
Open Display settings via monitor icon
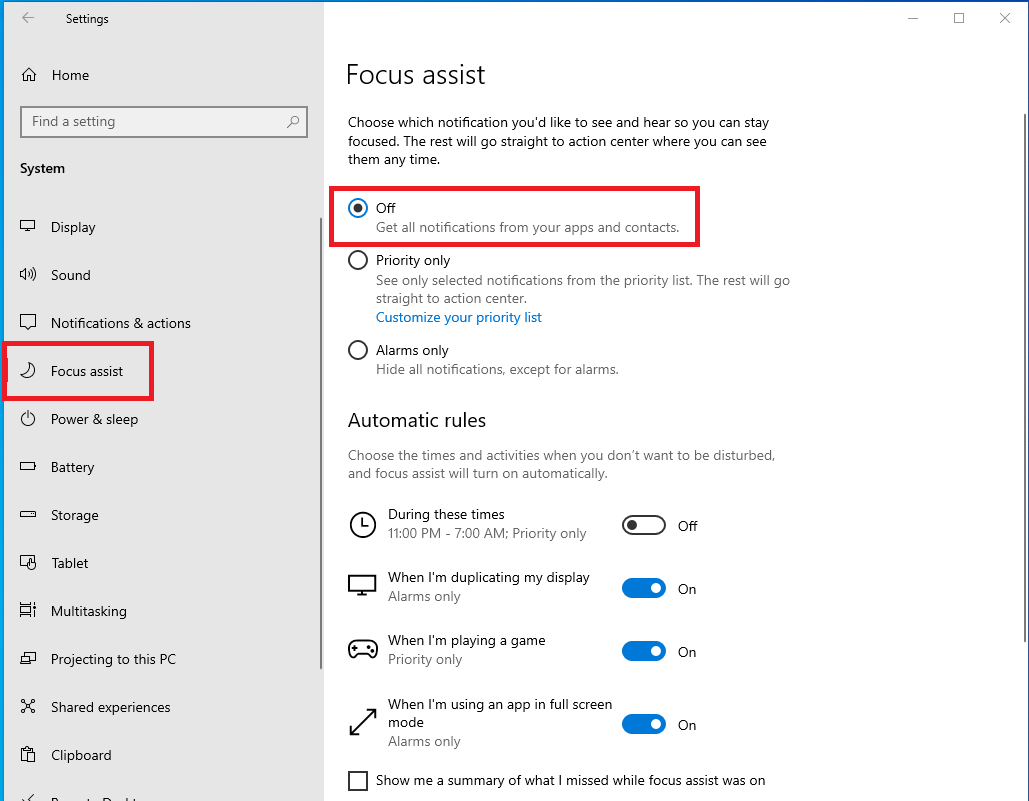coord(29,227)
